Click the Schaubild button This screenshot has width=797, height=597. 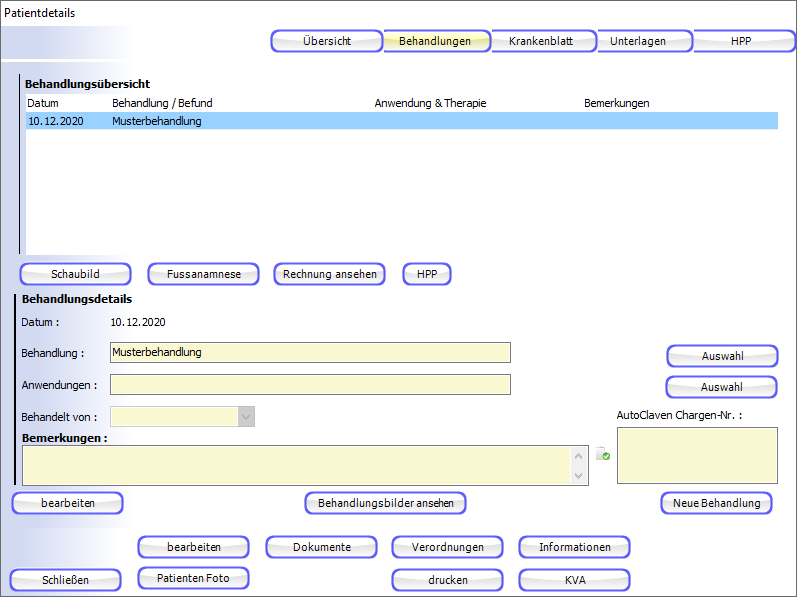(x=75, y=274)
